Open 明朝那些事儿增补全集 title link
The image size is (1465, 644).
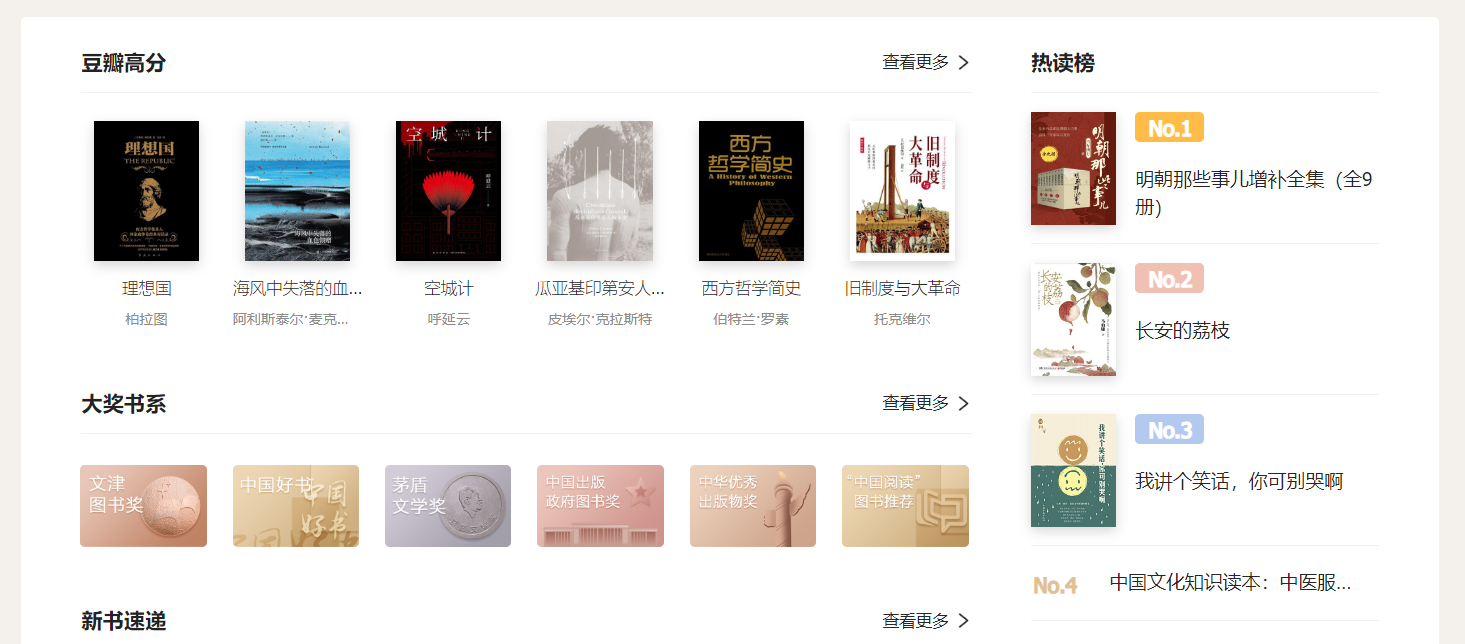[1254, 194]
